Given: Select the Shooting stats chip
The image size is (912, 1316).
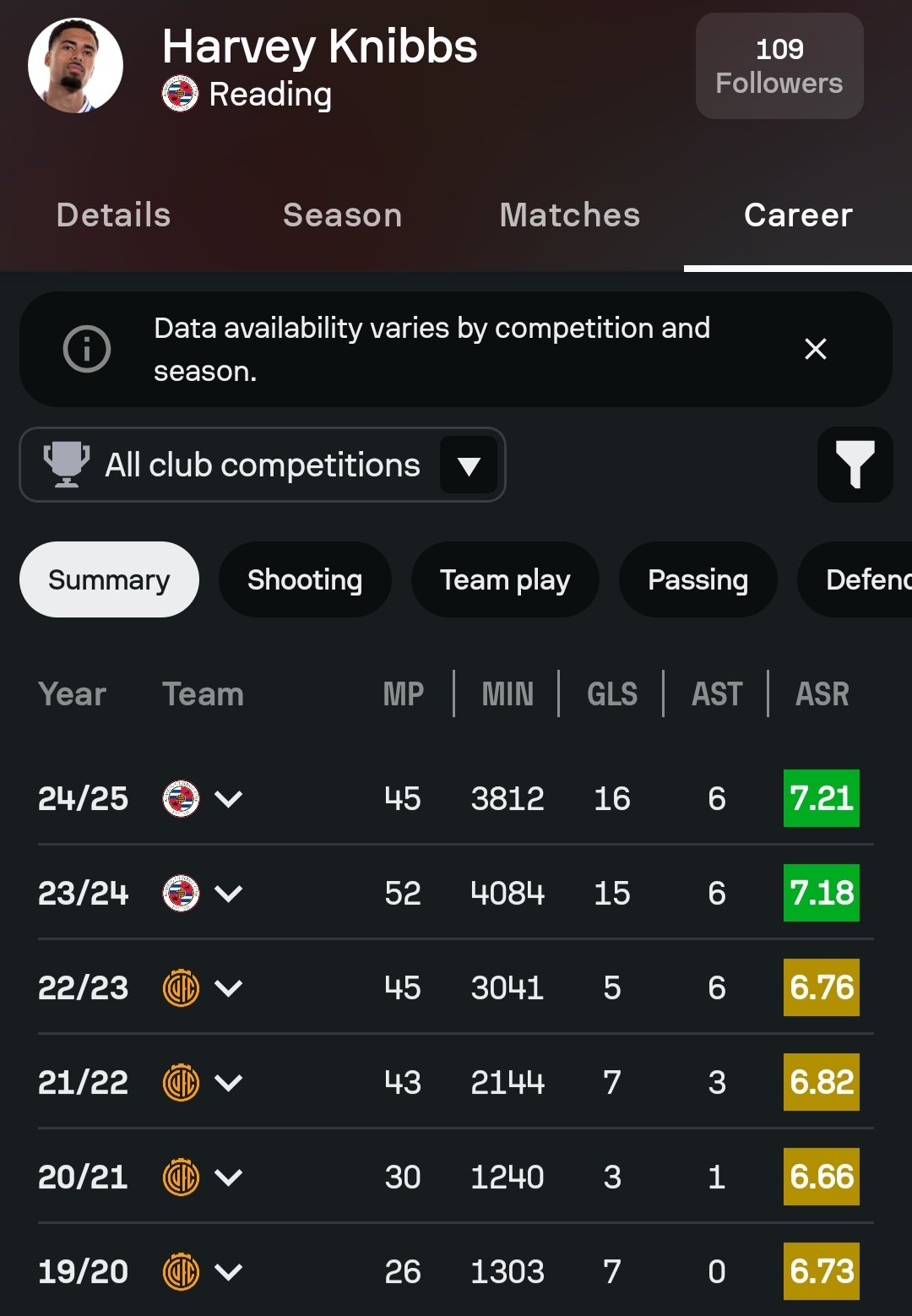Looking at the screenshot, I should (305, 579).
